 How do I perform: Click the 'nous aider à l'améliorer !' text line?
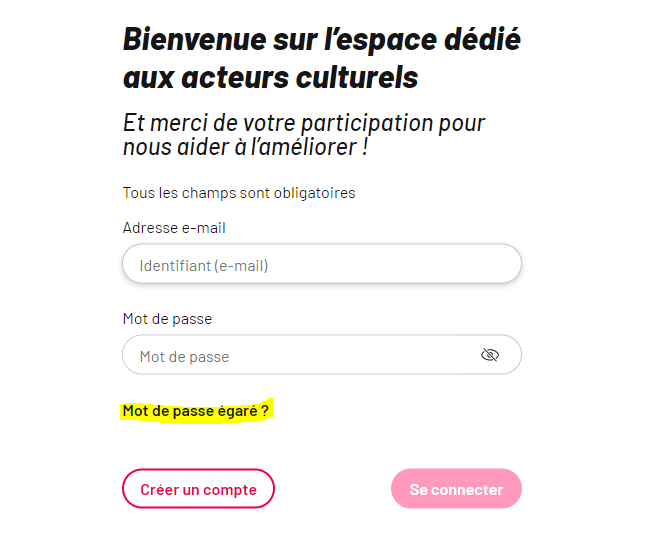(245, 147)
